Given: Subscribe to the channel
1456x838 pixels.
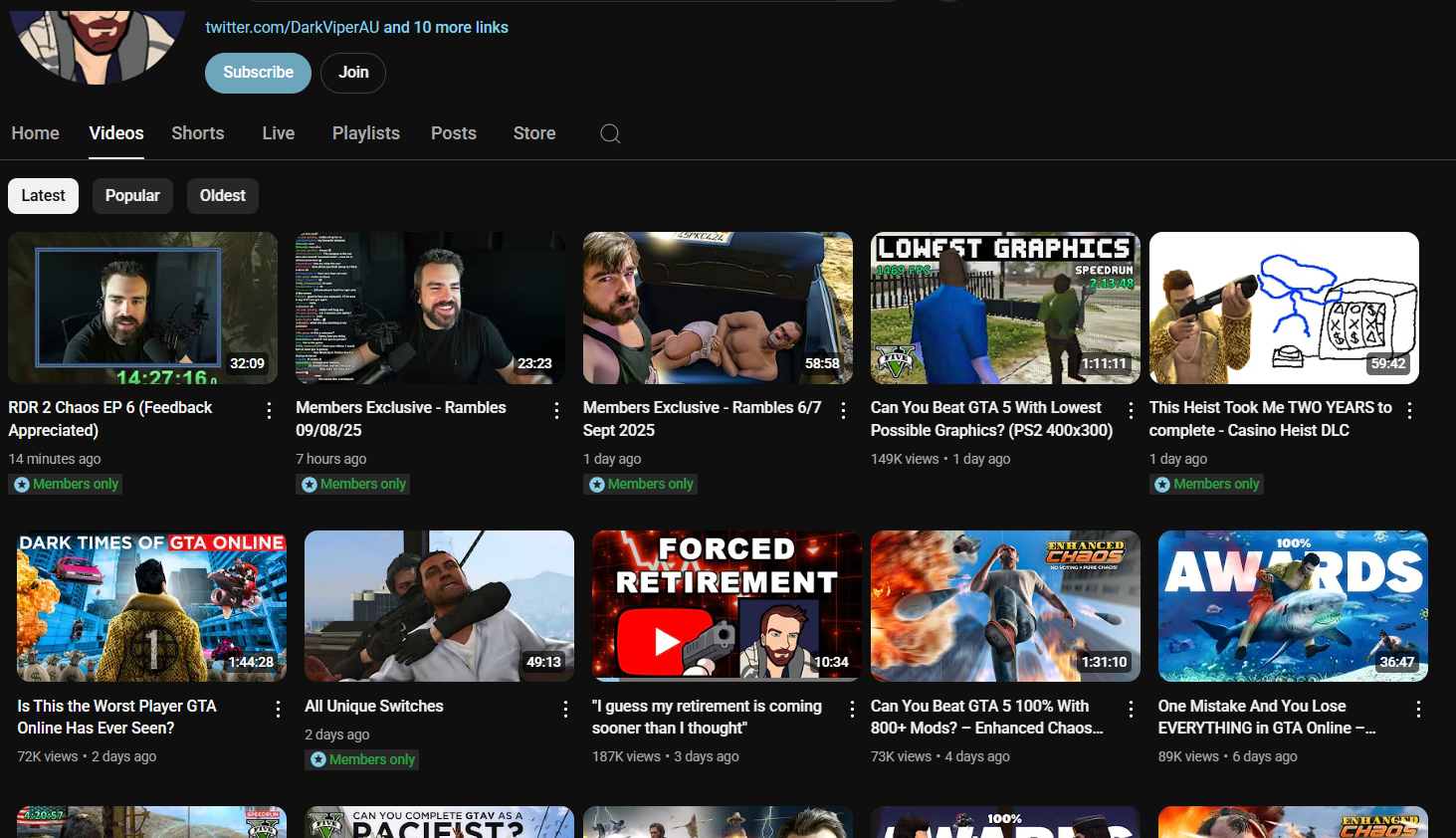Looking at the screenshot, I should [258, 73].
